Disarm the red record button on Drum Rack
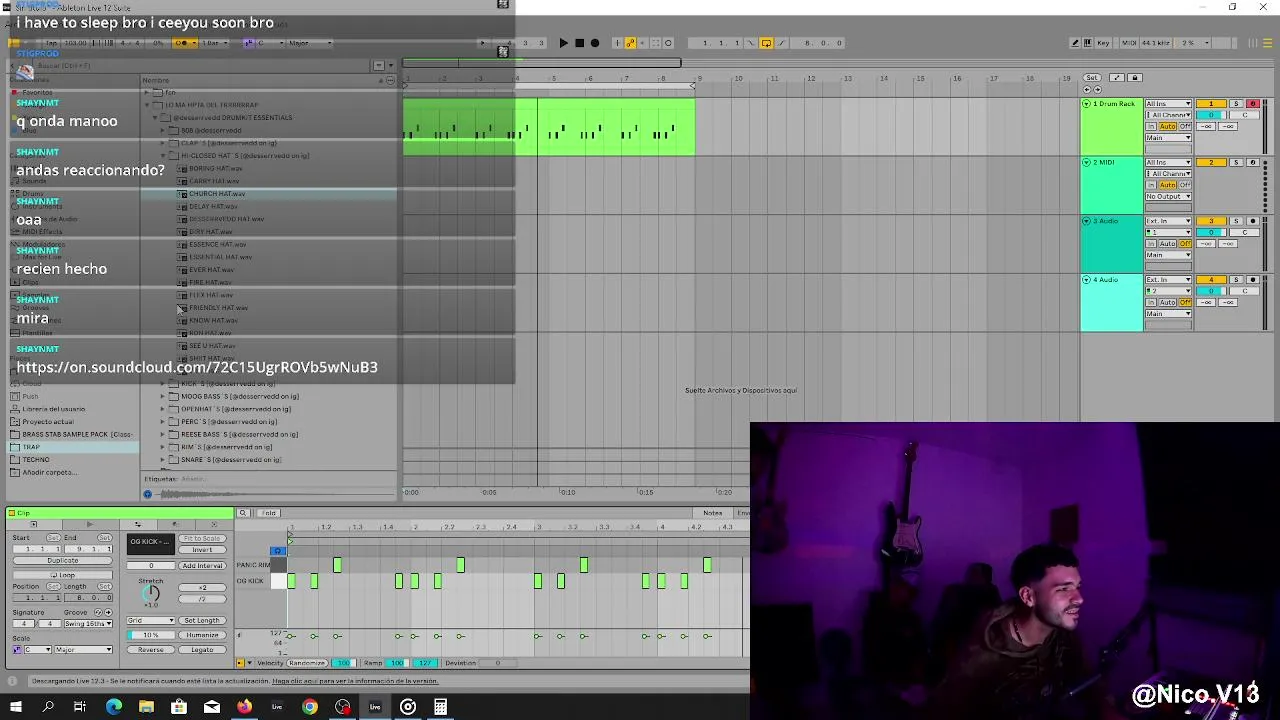The image size is (1280, 720). 1252,104
